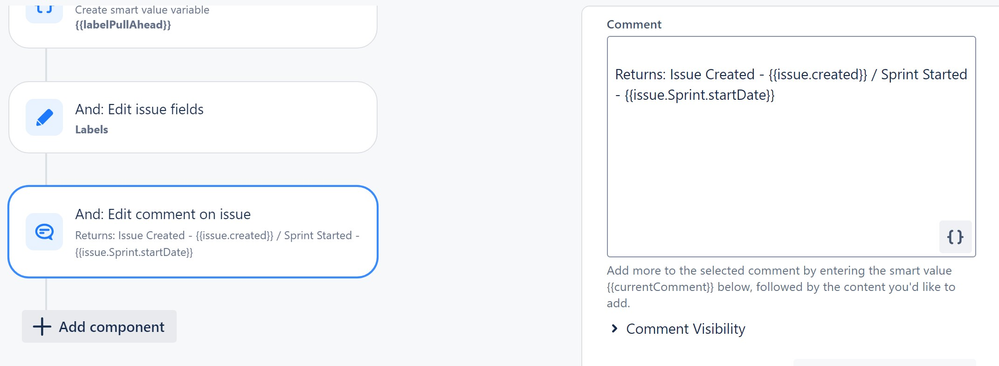Expand the Comment Visibility chevron

[614, 329]
